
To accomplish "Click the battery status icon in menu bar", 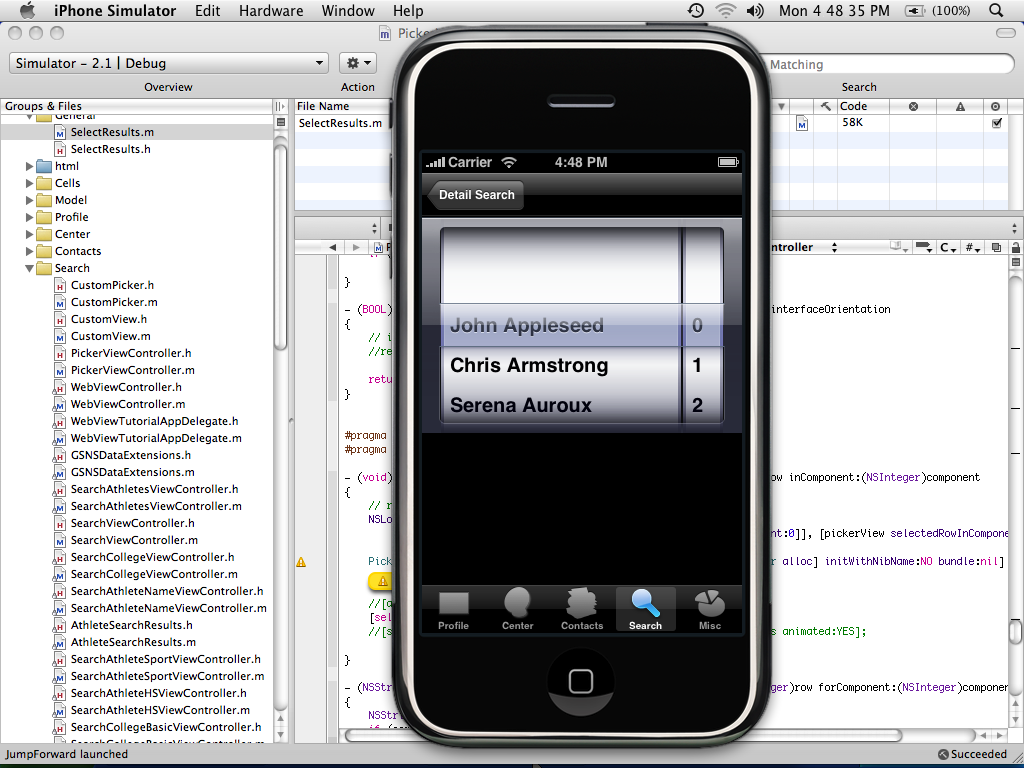I will (915, 10).
